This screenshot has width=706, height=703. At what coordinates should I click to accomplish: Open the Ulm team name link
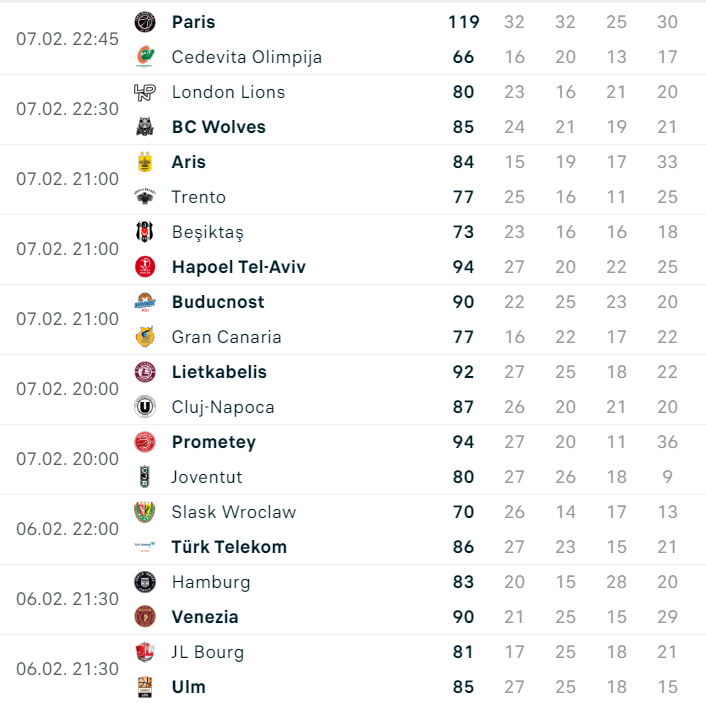(188, 687)
